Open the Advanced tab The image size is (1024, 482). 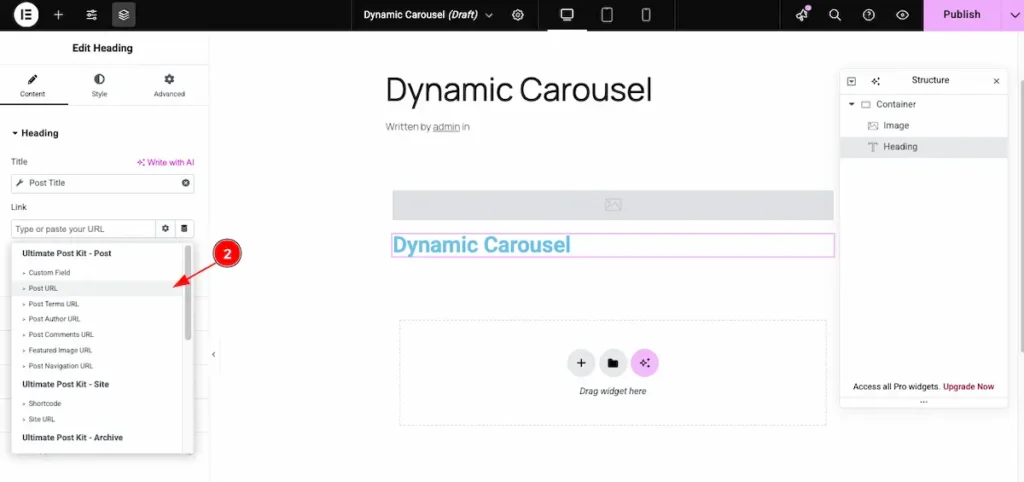point(169,85)
